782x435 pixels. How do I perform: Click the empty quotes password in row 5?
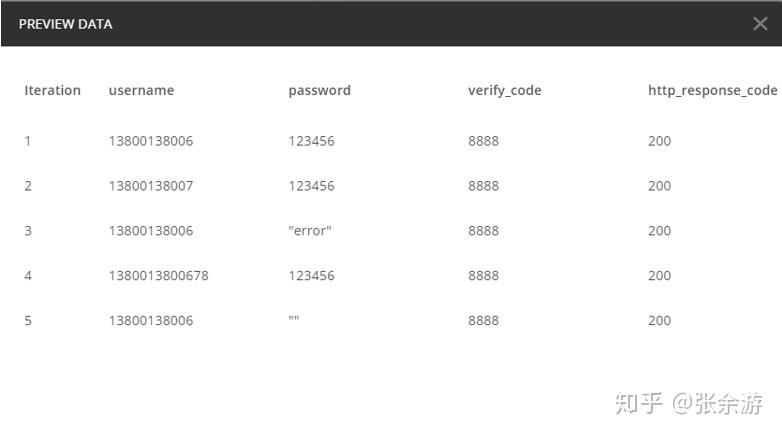(294, 318)
